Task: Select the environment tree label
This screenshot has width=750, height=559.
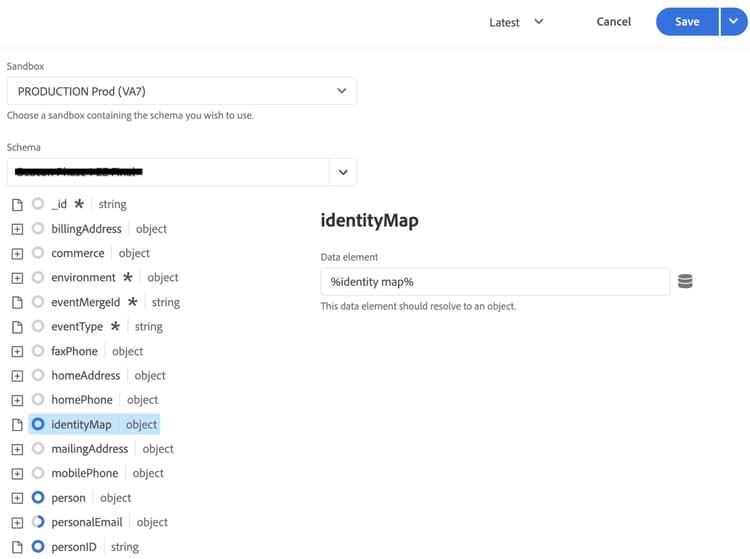Action: point(83,277)
